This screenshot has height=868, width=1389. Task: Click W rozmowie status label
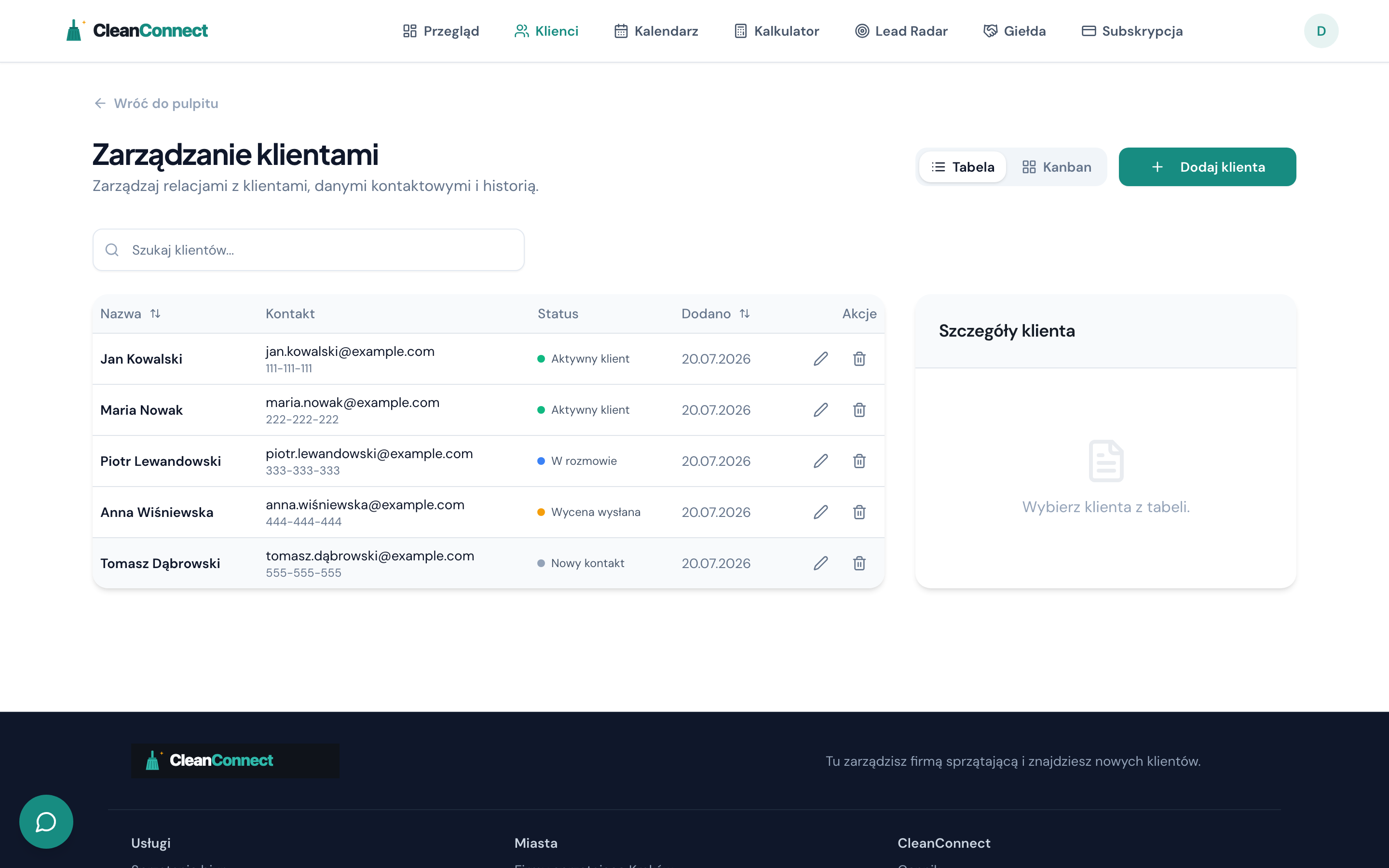pos(584,461)
